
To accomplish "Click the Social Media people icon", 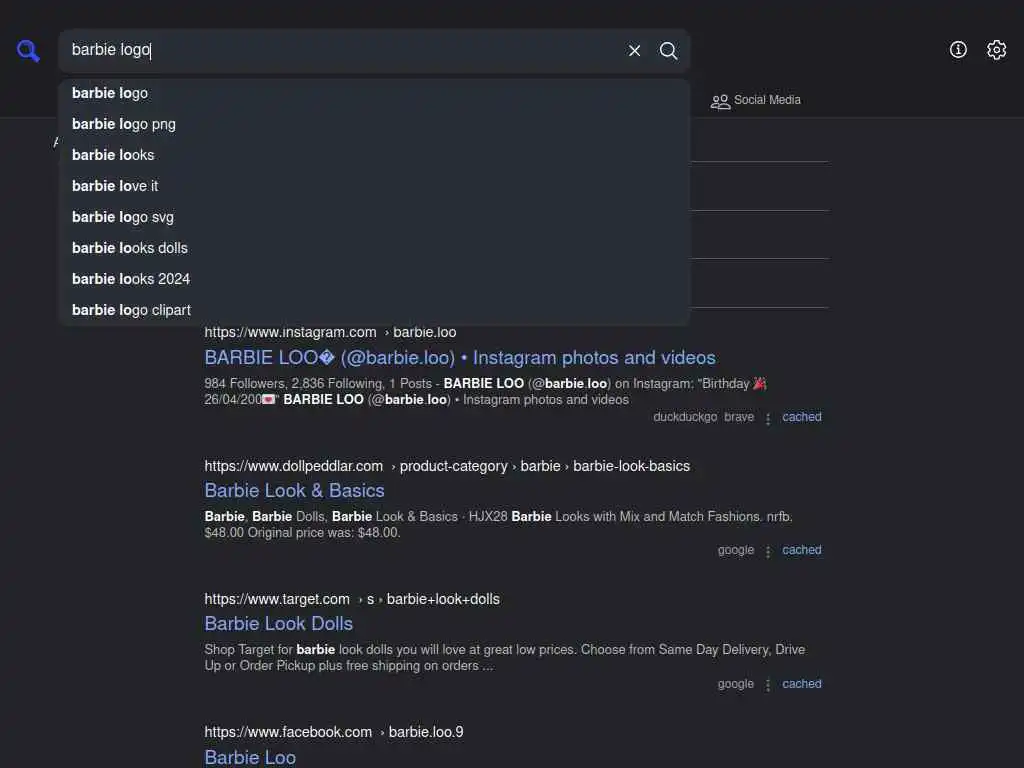I will click(x=720, y=101).
